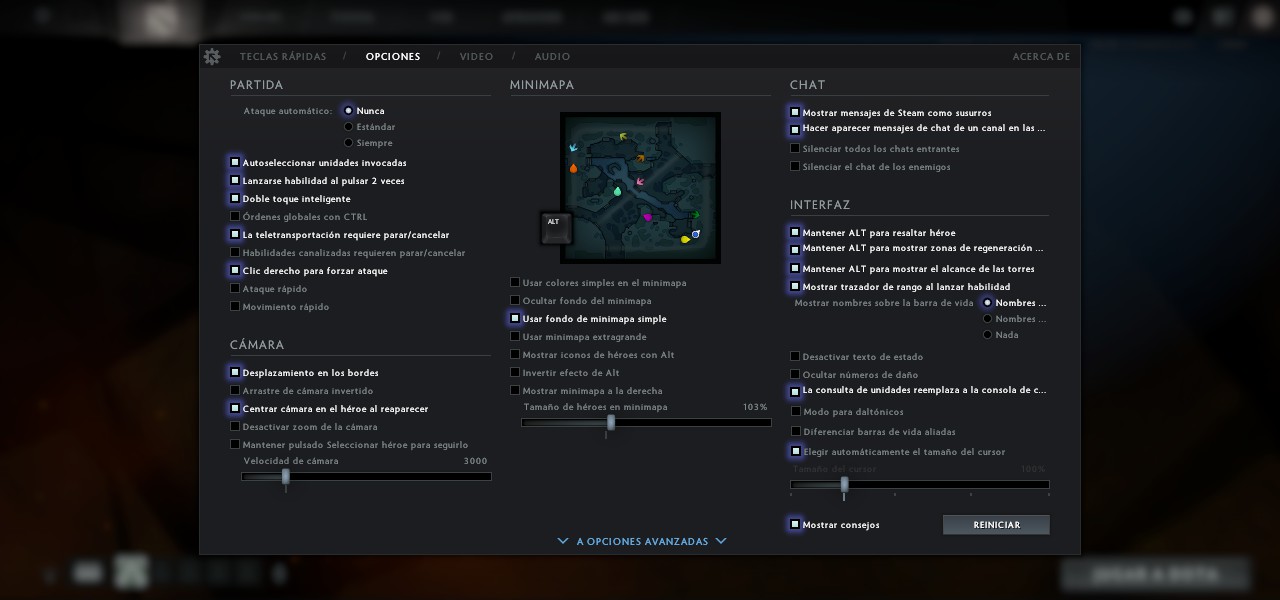The height and width of the screenshot is (600, 1280).
Task: Adjust the Velocidad de cámara slider
Action: click(366, 477)
